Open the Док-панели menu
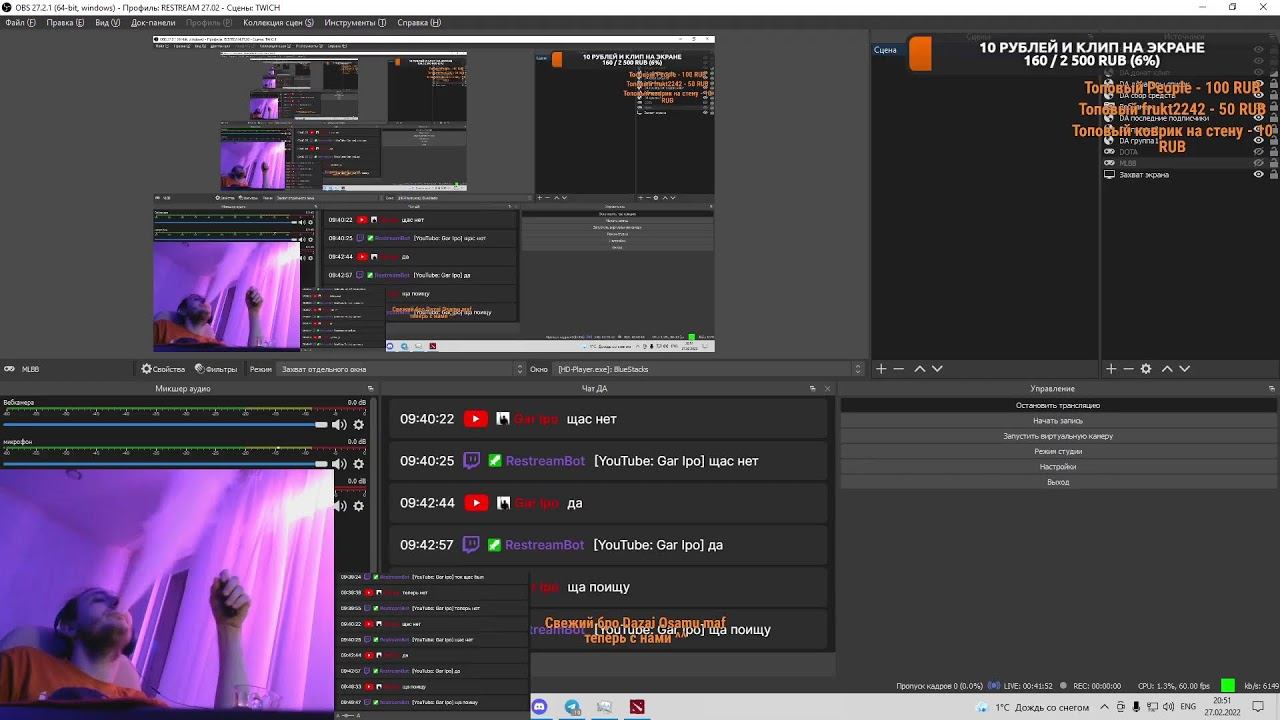This screenshot has width=1280, height=720. (153, 22)
